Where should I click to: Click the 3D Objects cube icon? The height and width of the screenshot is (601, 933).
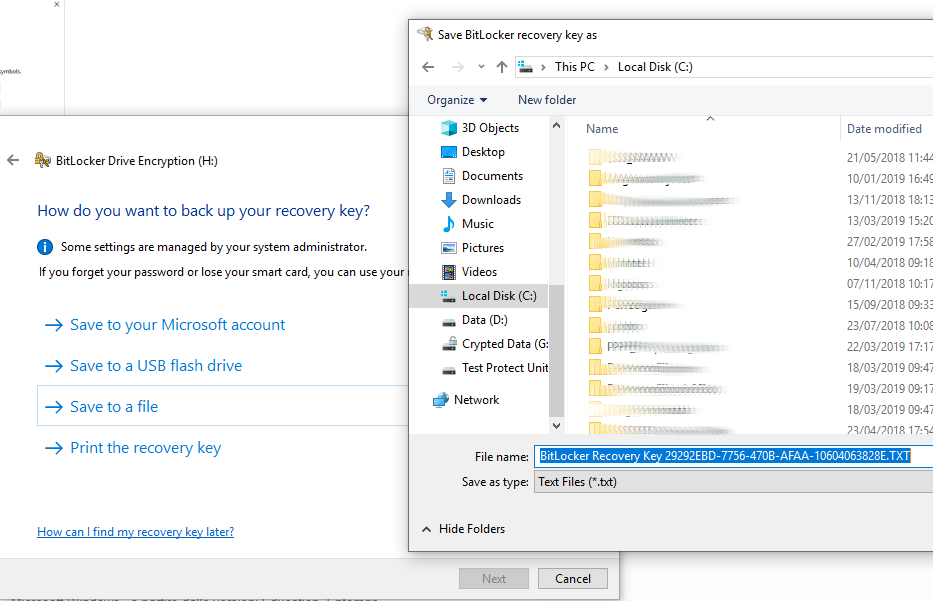449,128
